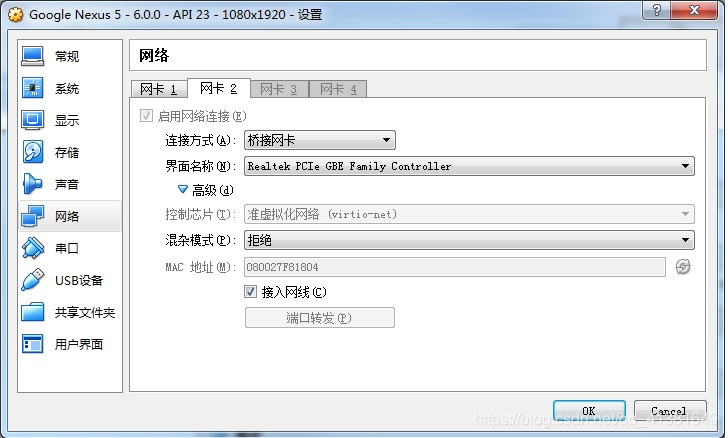Select the 存储 (Storage) disk icon
Screen dimensions: 728x438
(x=32, y=152)
